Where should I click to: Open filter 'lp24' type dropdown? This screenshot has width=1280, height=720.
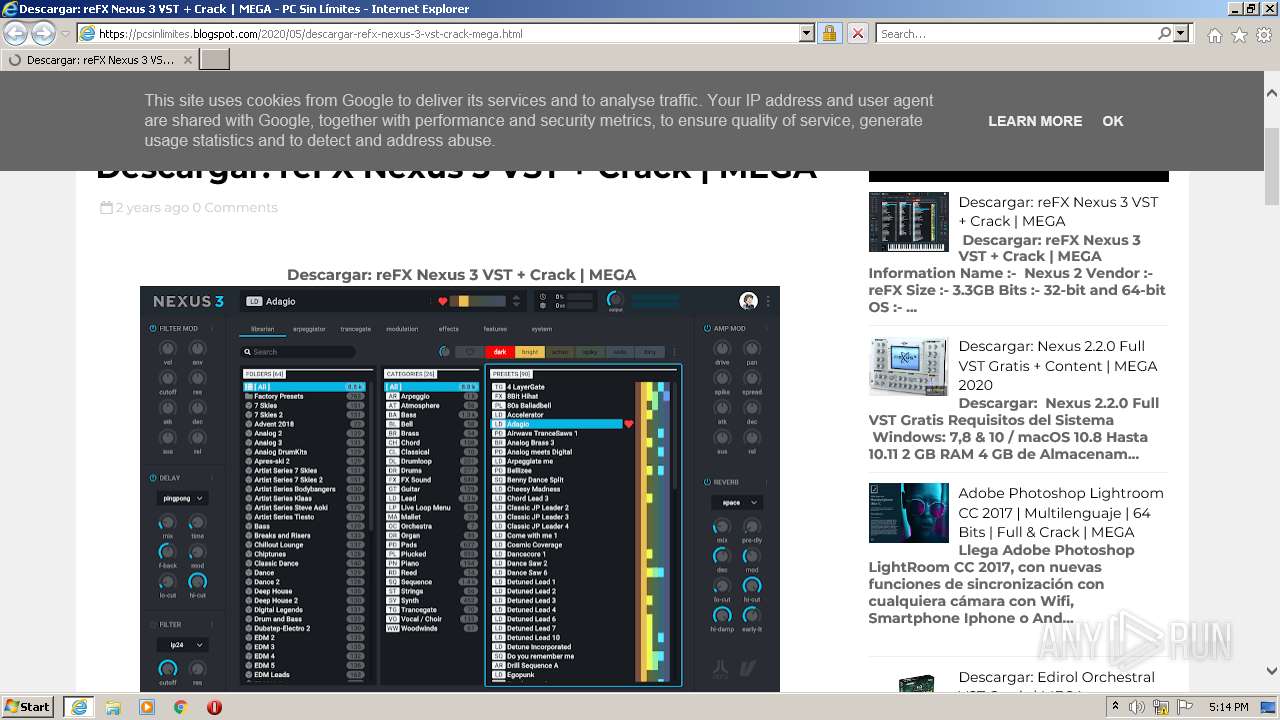(181, 645)
